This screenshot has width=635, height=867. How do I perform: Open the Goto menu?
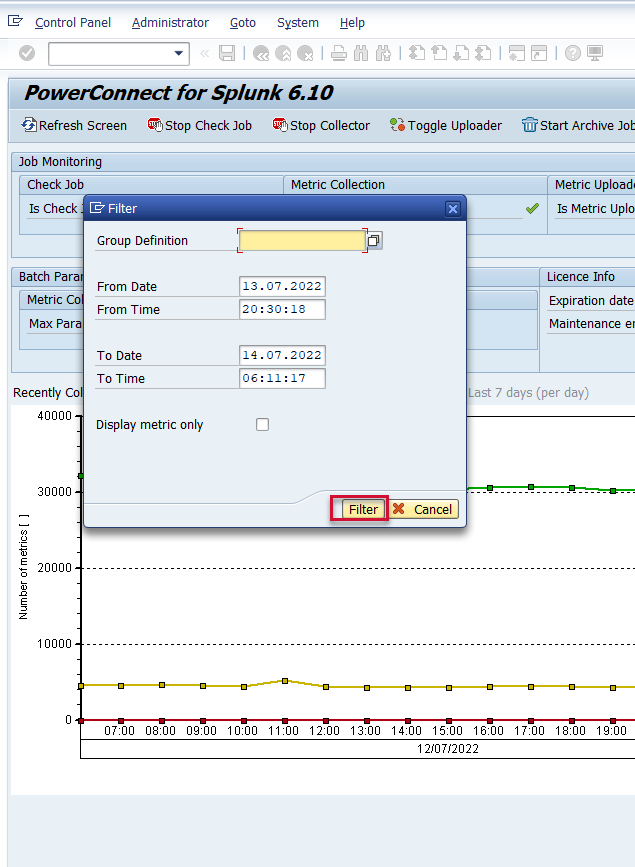[242, 22]
